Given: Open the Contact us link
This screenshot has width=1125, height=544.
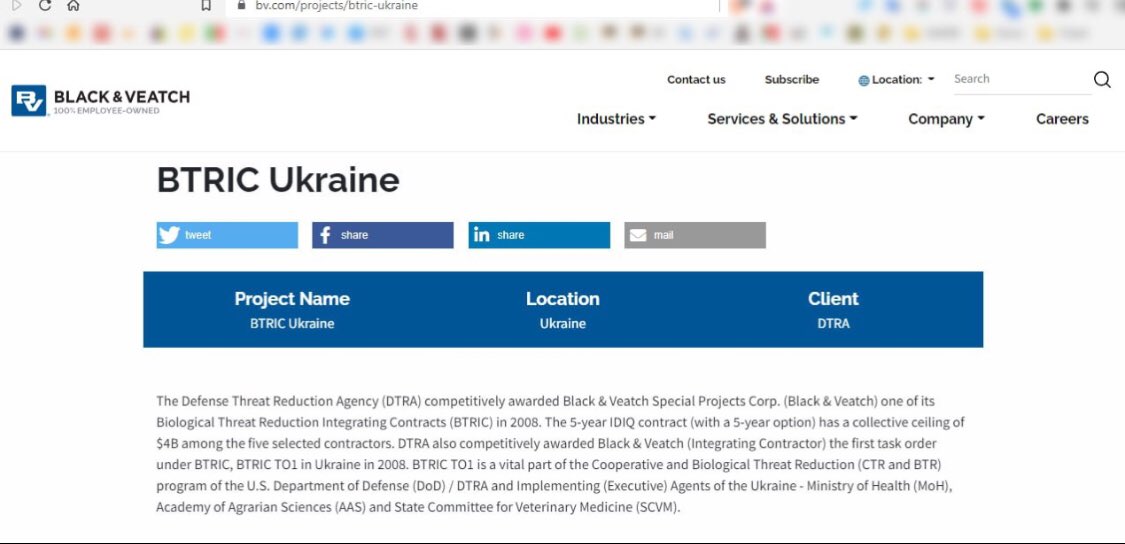Looking at the screenshot, I should pos(696,80).
